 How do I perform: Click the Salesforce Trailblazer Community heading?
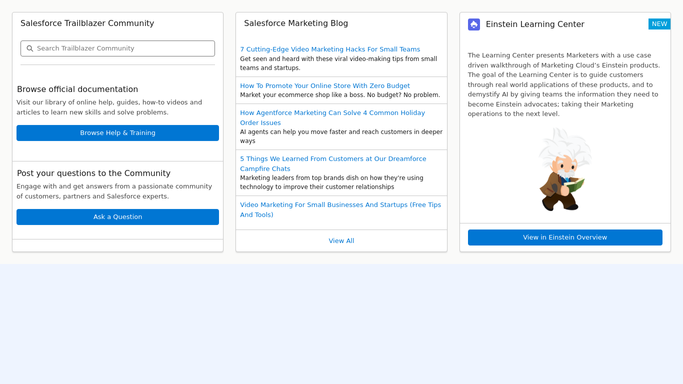point(87,24)
